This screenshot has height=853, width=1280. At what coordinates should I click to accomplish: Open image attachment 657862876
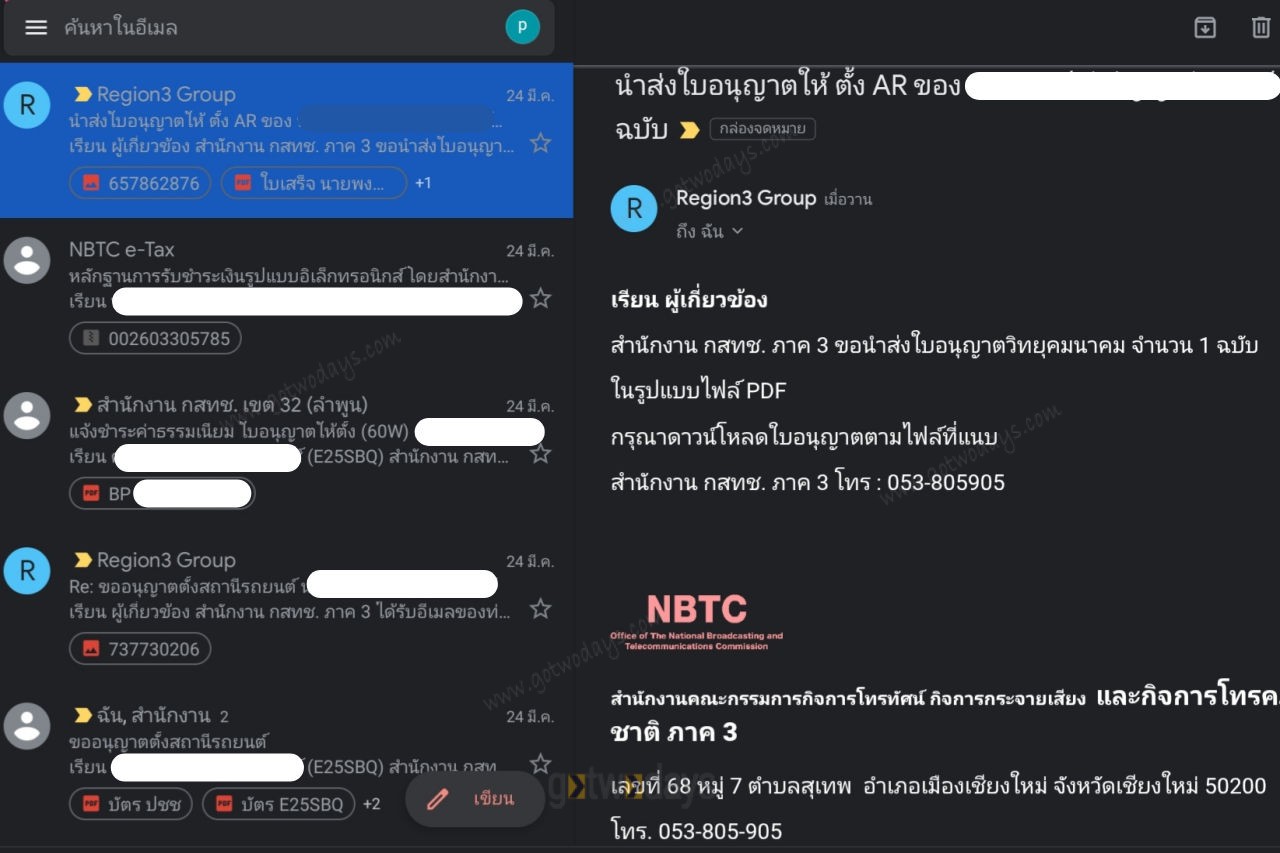(x=140, y=183)
